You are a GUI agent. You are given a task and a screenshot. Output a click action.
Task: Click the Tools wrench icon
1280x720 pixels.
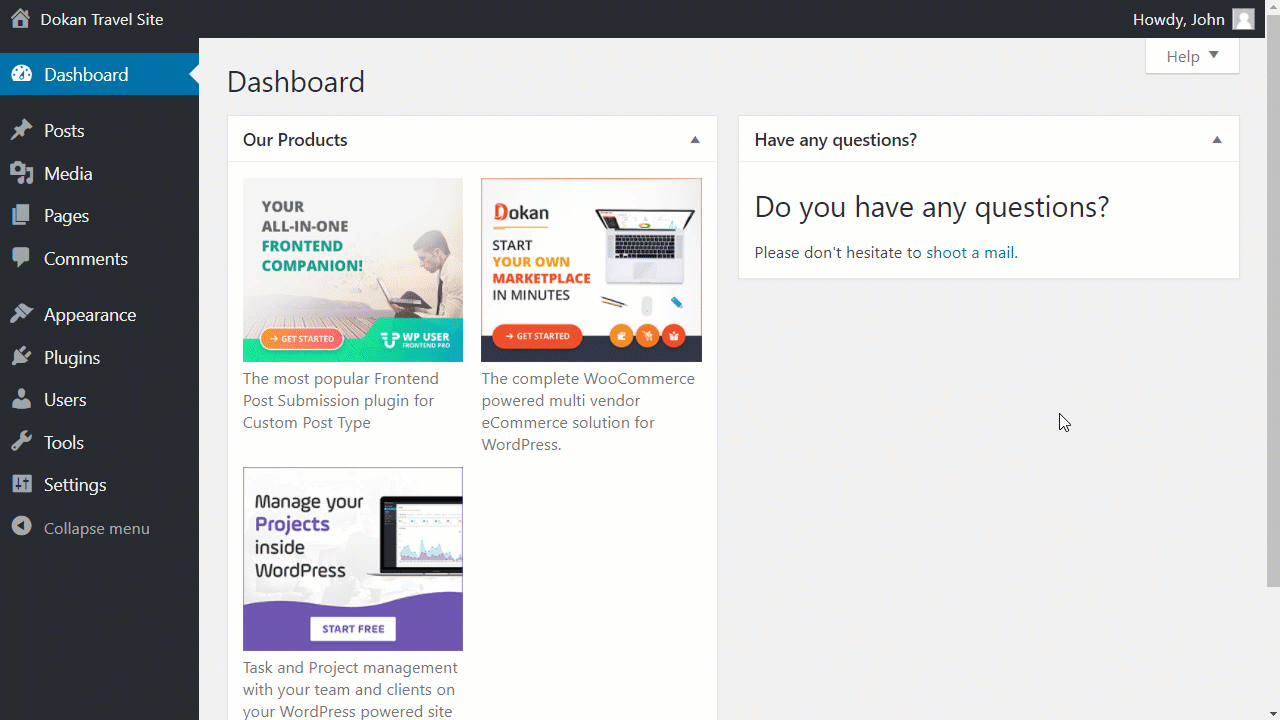pos(21,442)
